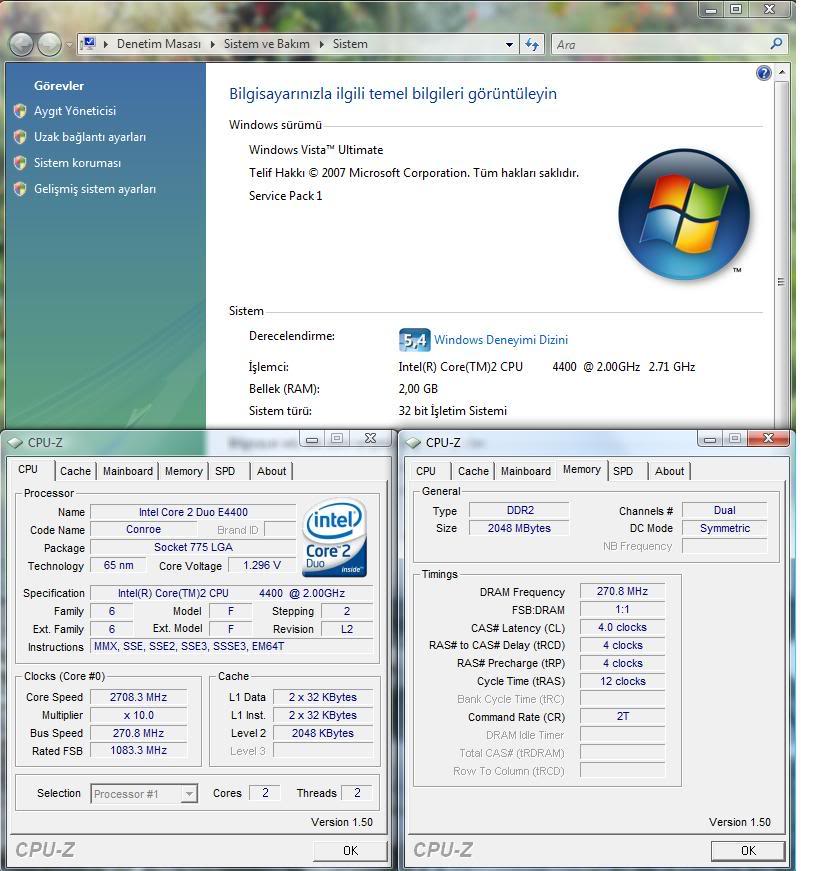
Task: Click the Channels # value Dual
Action: point(724,510)
